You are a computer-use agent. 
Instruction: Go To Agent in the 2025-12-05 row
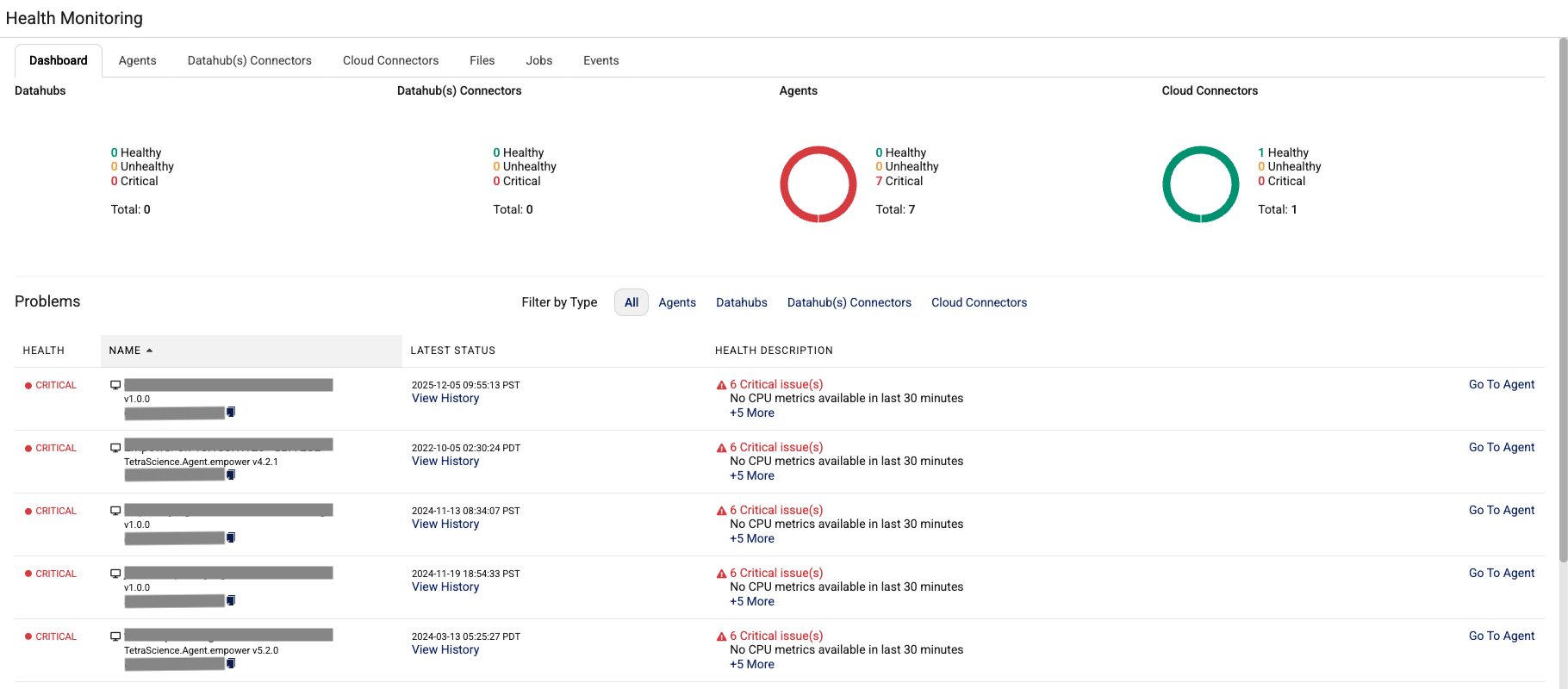tap(1502, 384)
